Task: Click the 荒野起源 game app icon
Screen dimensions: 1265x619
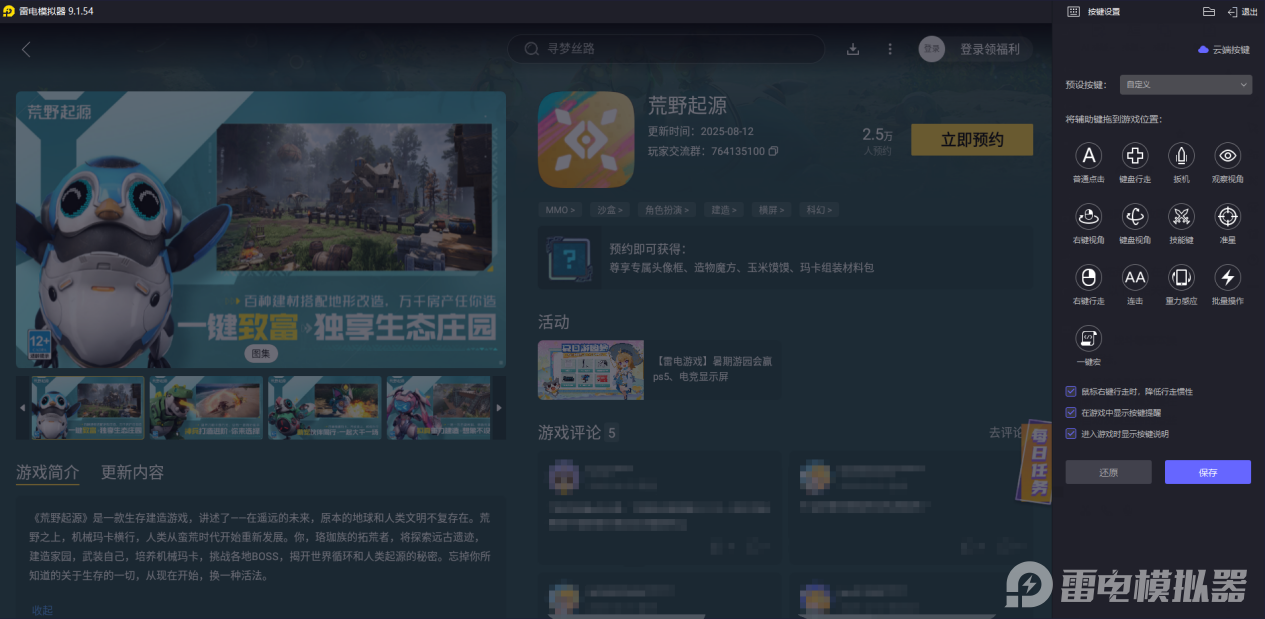Action: pyautogui.click(x=586, y=140)
